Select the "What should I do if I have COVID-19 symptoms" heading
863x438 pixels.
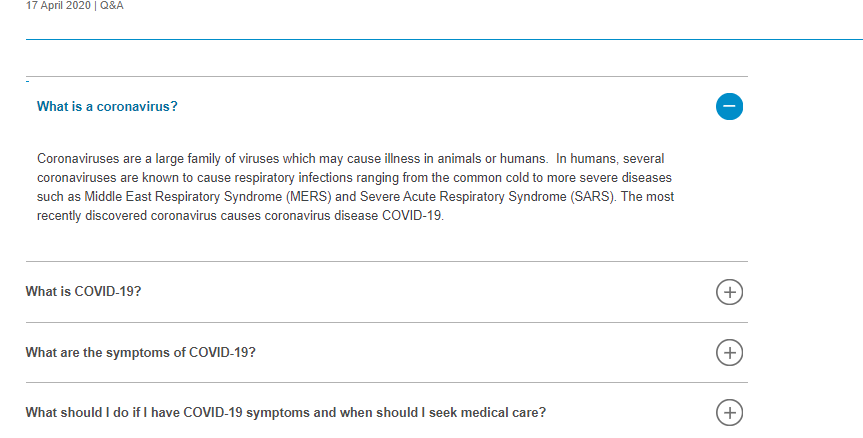pos(286,413)
